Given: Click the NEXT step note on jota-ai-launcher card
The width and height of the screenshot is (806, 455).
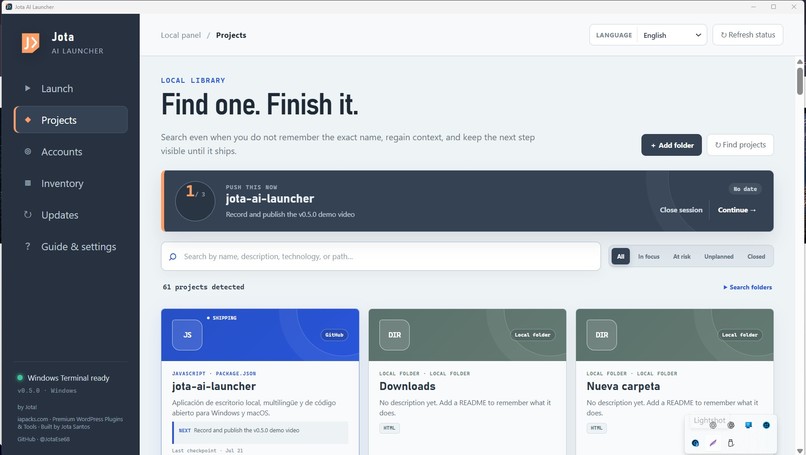Looking at the screenshot, I should [261, 432].
